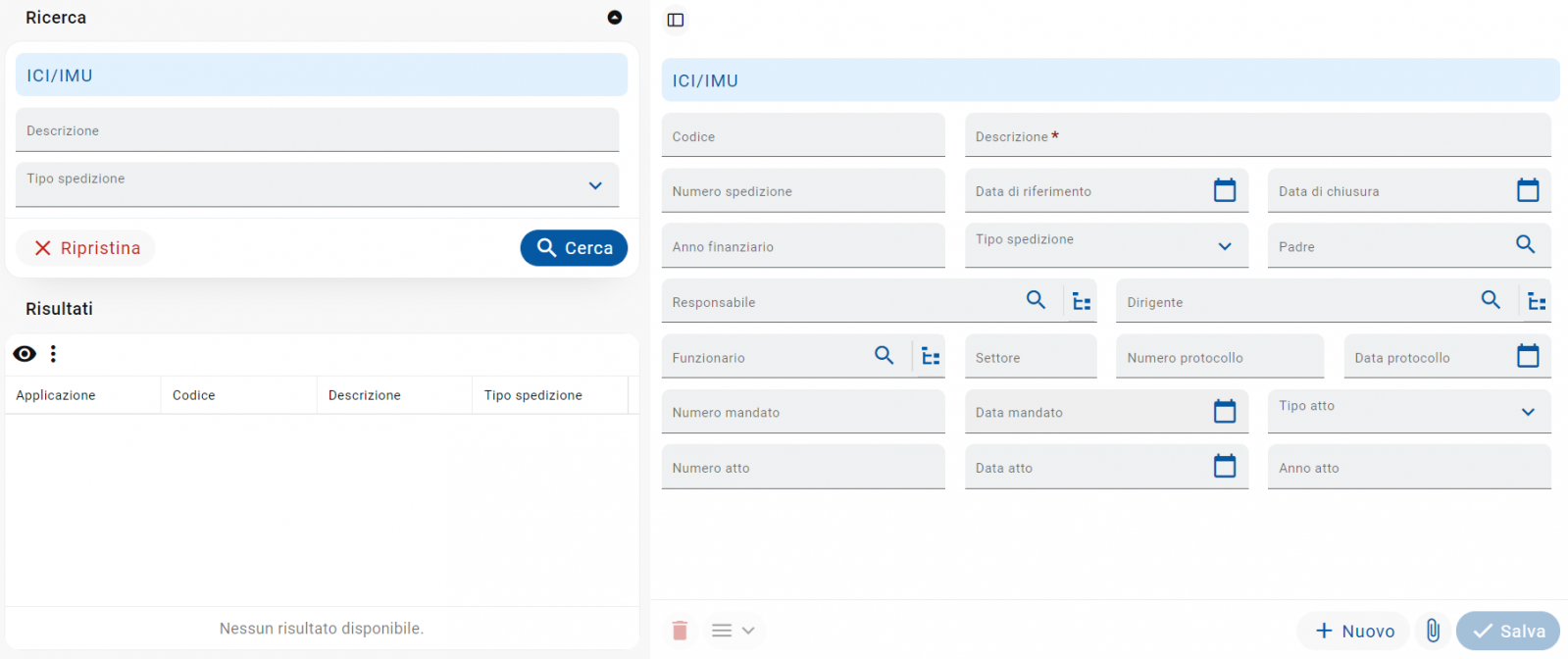The image size is (1568, 659).
Task: Open the results three-dot options menu
Action: coord(53,354)
